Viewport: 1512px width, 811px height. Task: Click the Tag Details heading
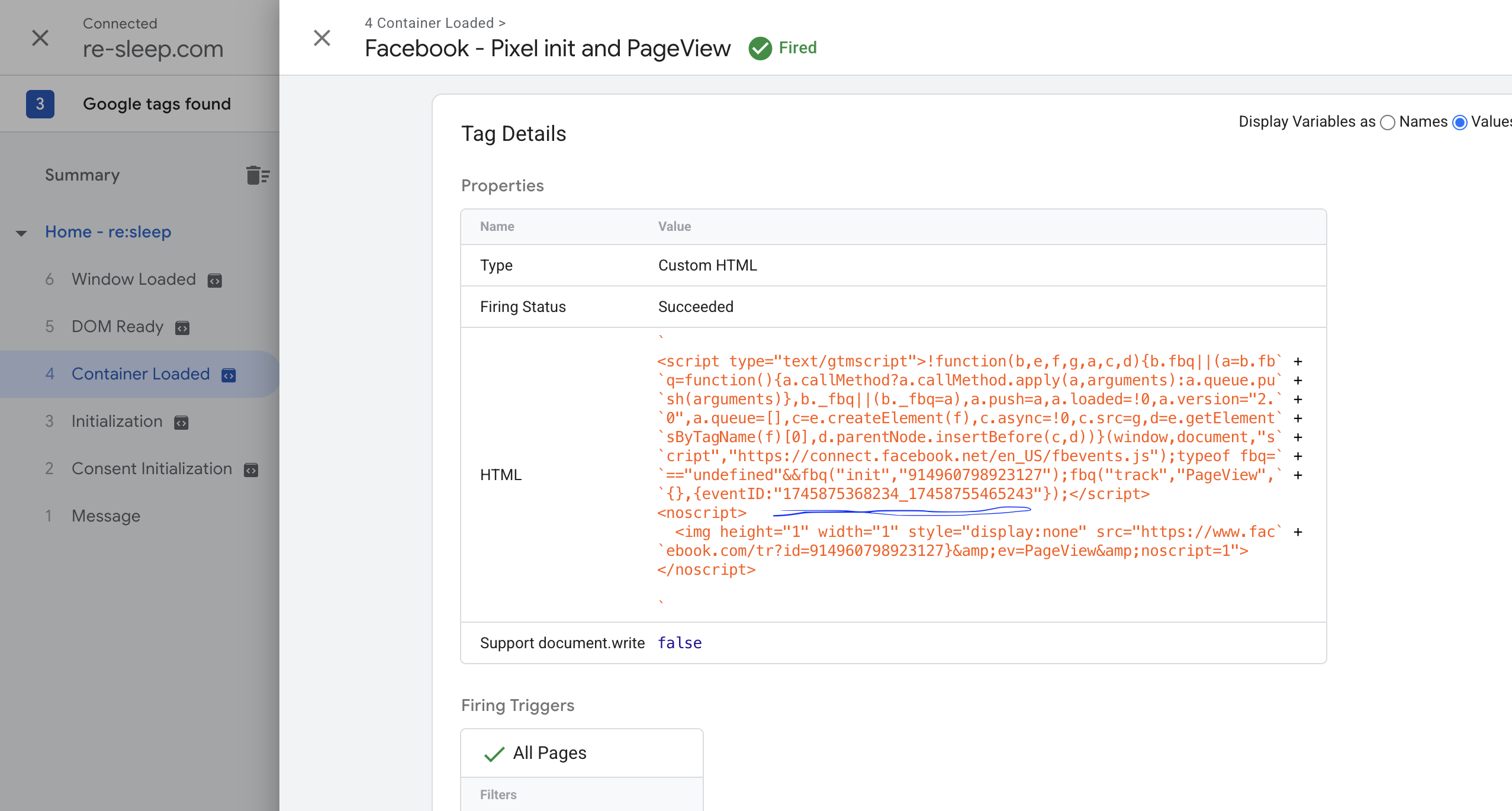(x=513, y=134)
